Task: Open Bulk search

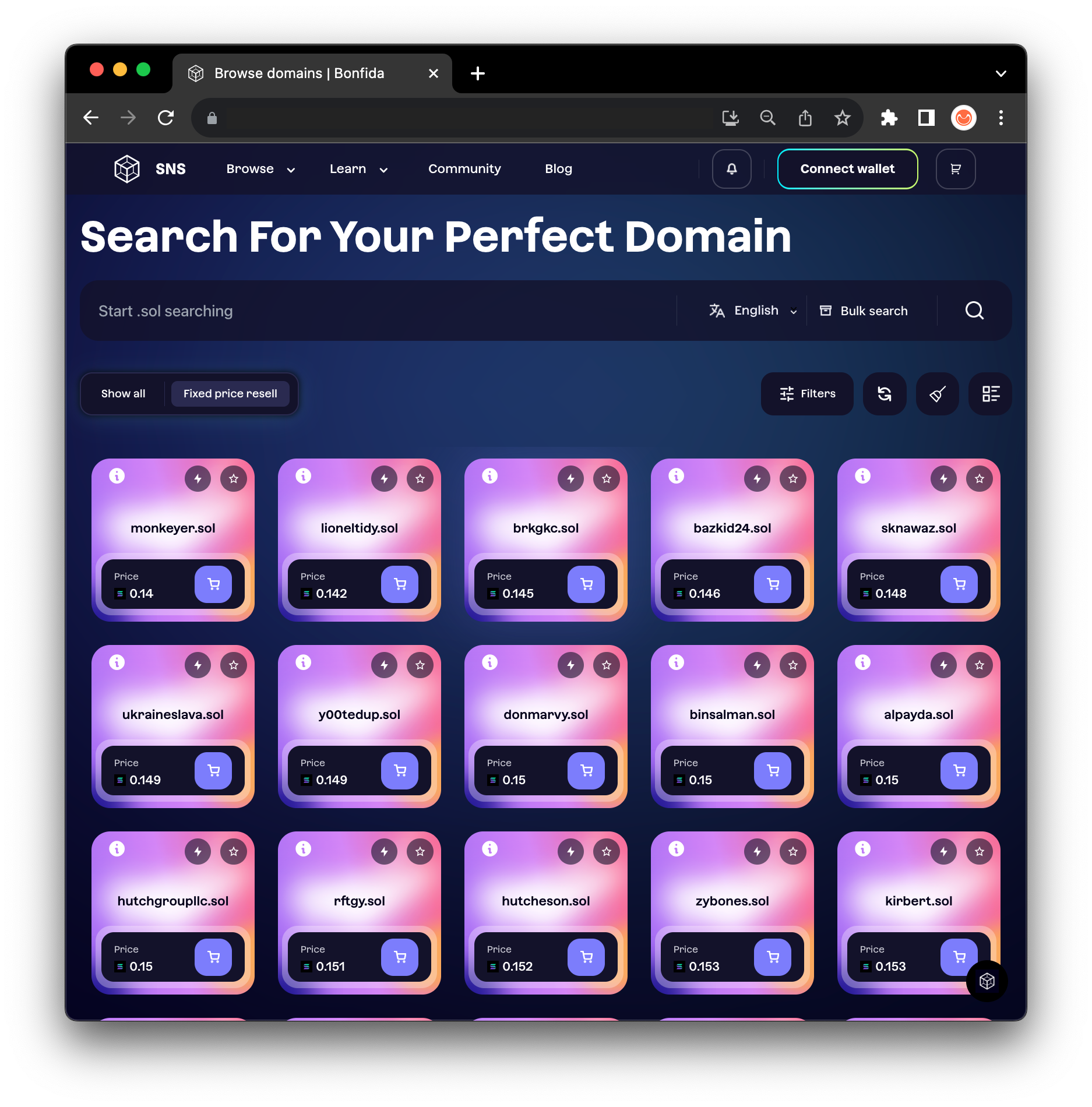Action: (x=863, y=311)
